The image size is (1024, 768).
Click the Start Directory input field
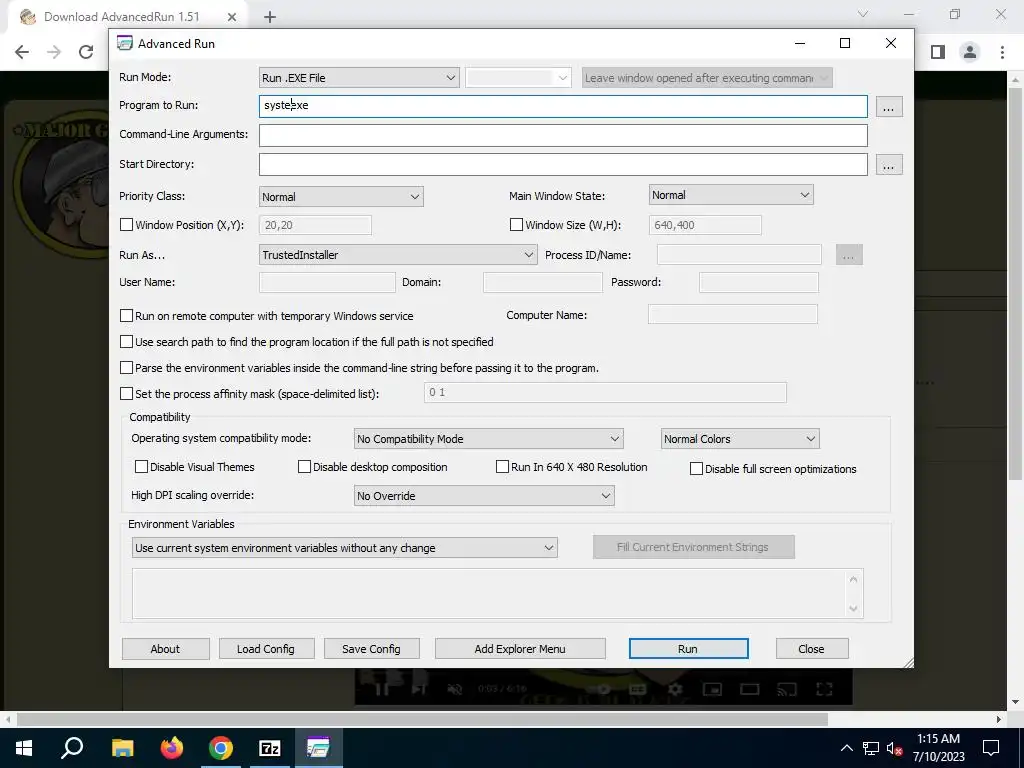[563, 164]
